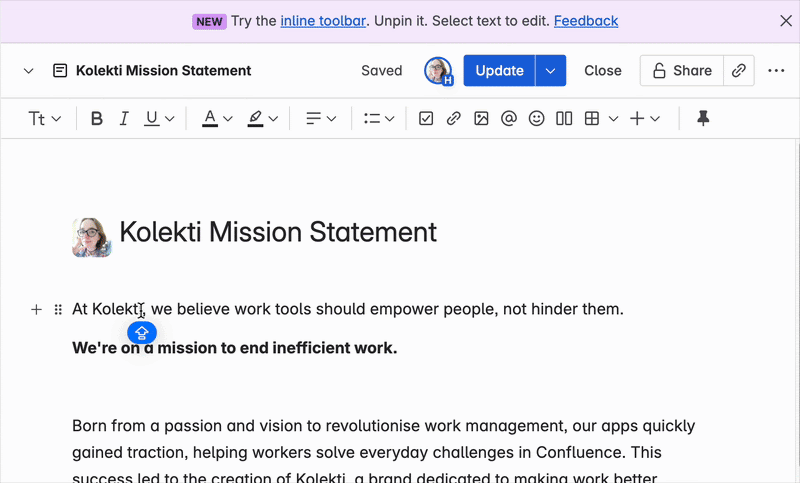Click the plus icon beside first paragraph
Image resolution: width=800 pixels, height=483 pixels.
click(36, 309)
